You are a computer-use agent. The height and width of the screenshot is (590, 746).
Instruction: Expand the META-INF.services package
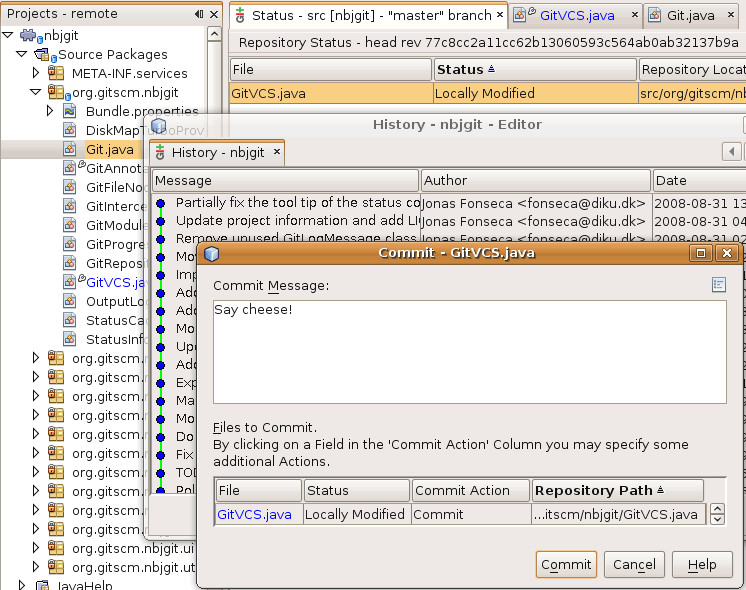(x=36, y=73)
